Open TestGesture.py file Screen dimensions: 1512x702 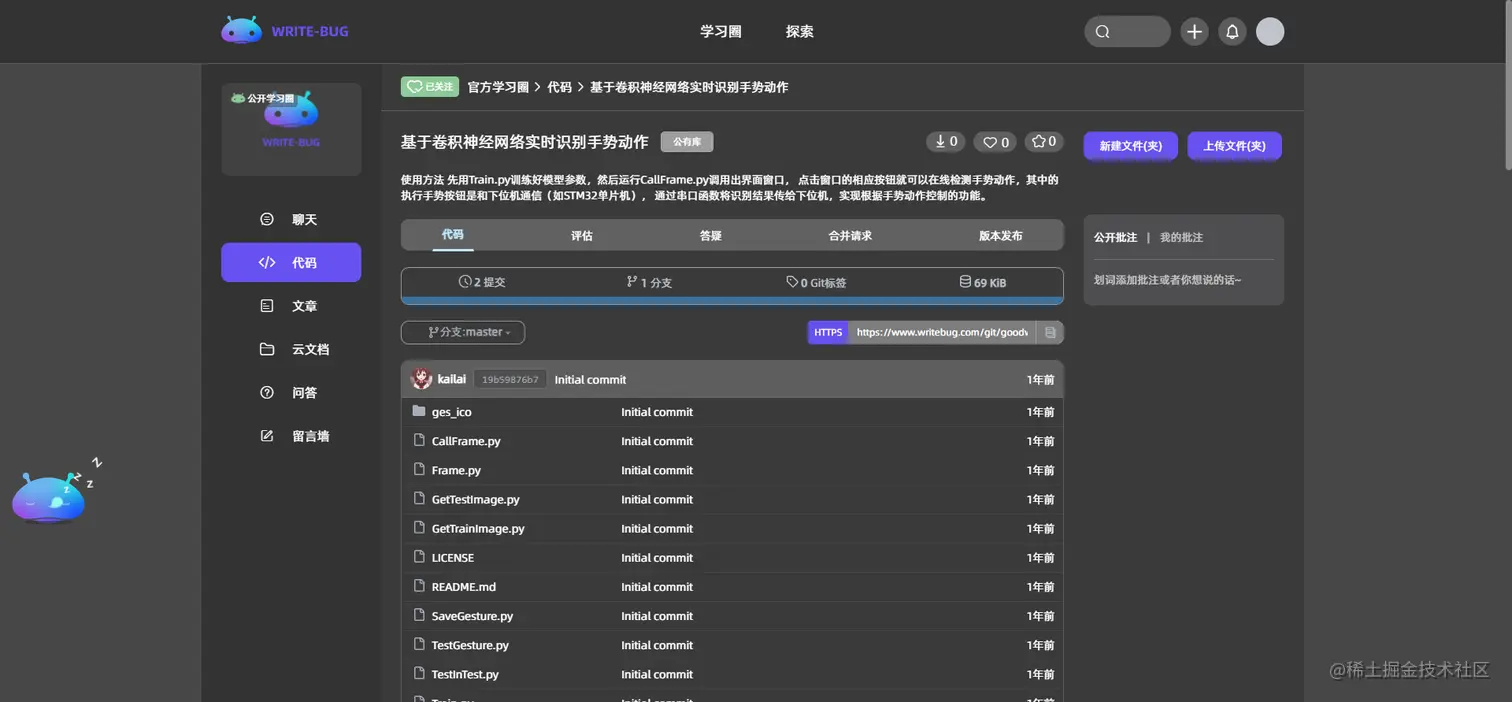(x=470, y=645)
